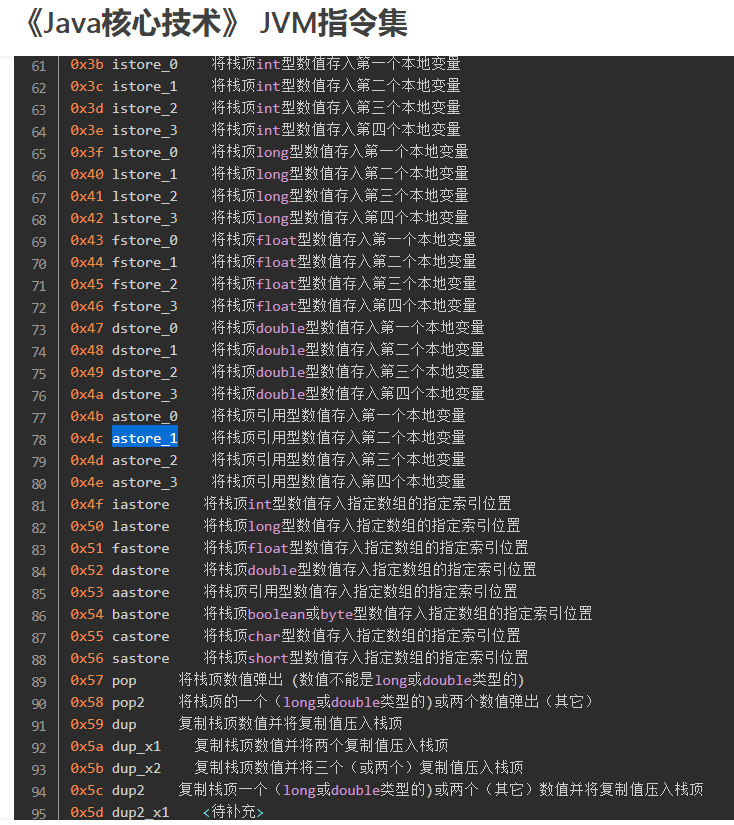Click opcode 0x3e beside istore_3

[87, 130]
